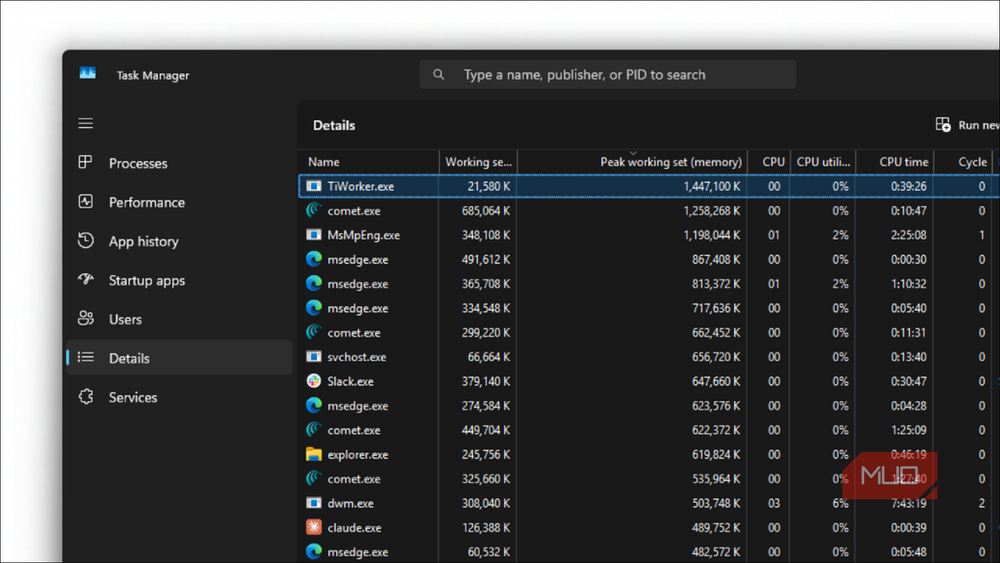Screen dimensions: 1000x563
Task: Sort by the Name column header
Action: coord(369,162)
